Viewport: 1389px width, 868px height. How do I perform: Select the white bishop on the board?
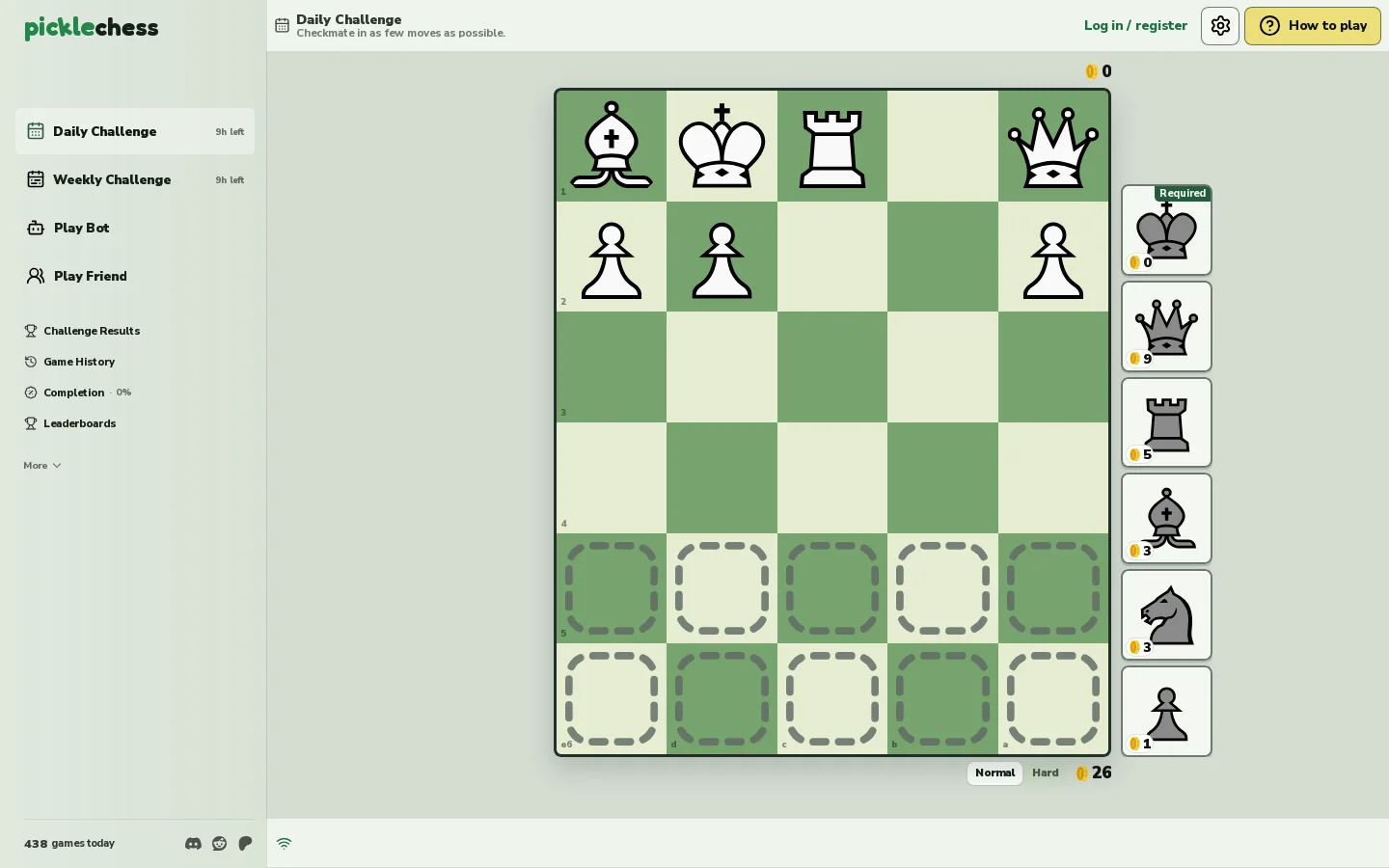pos(612,146)
